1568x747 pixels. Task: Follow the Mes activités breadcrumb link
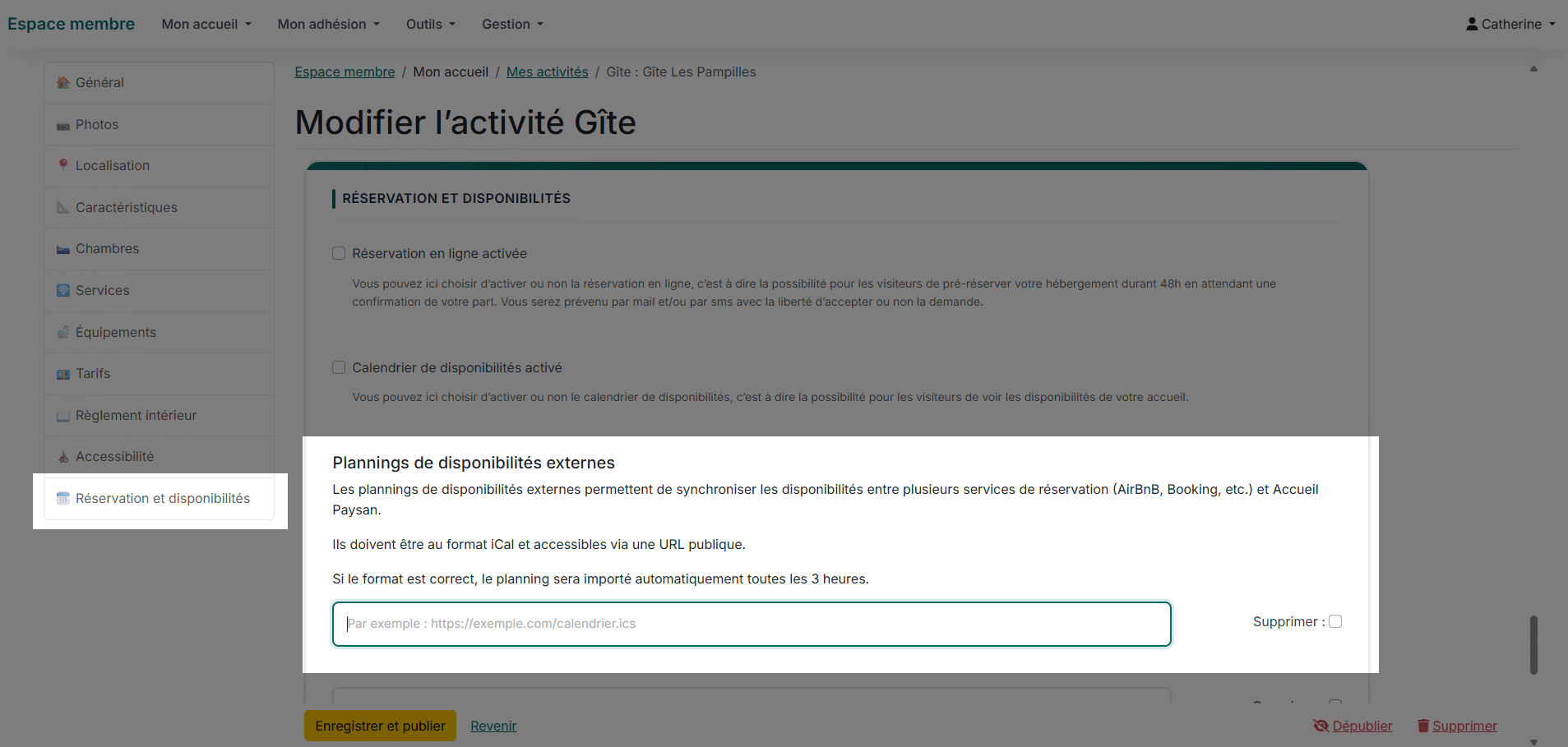547,71
